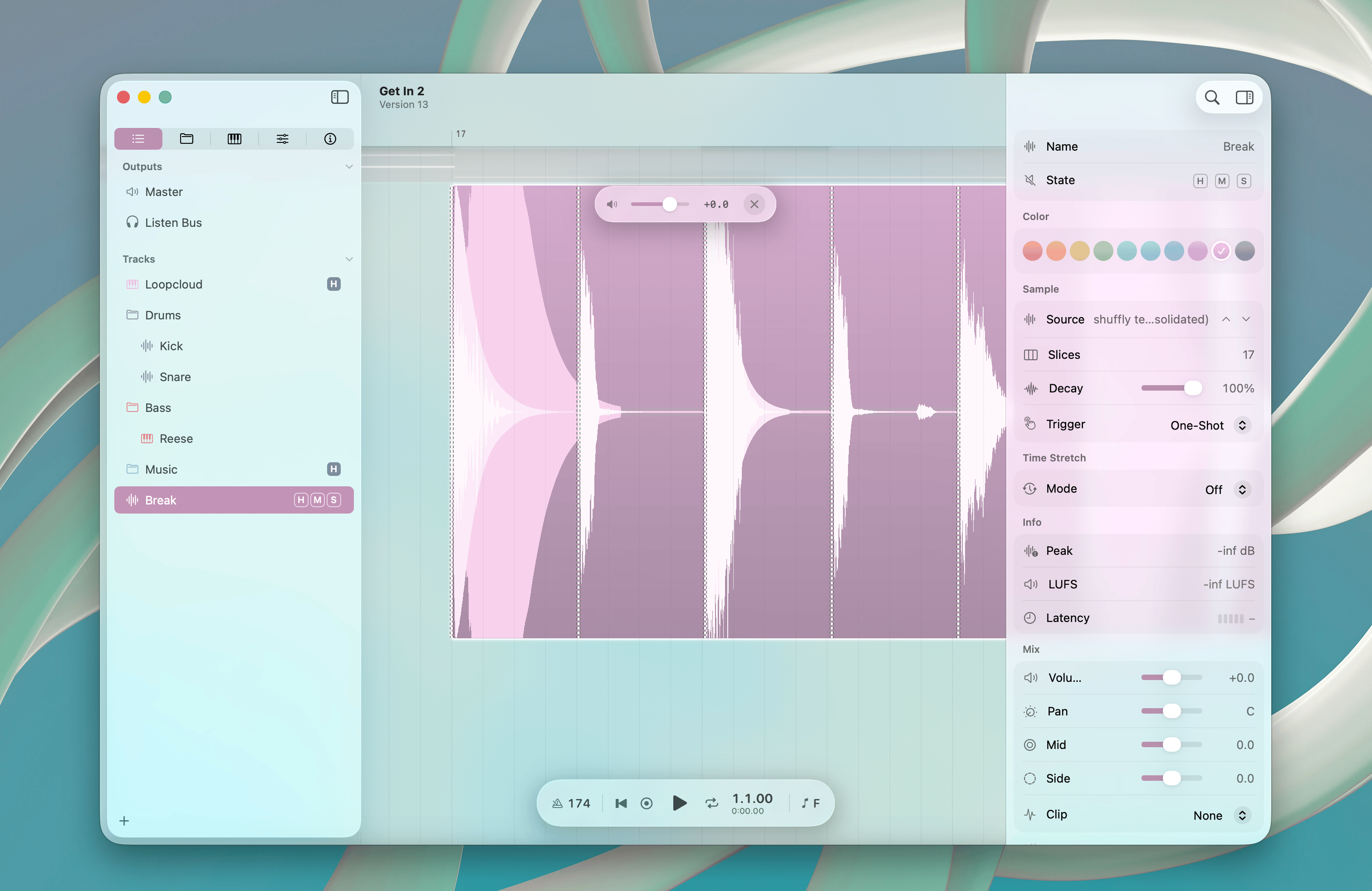
Task: Adjust the Side slider
Action: (1171, 778)
